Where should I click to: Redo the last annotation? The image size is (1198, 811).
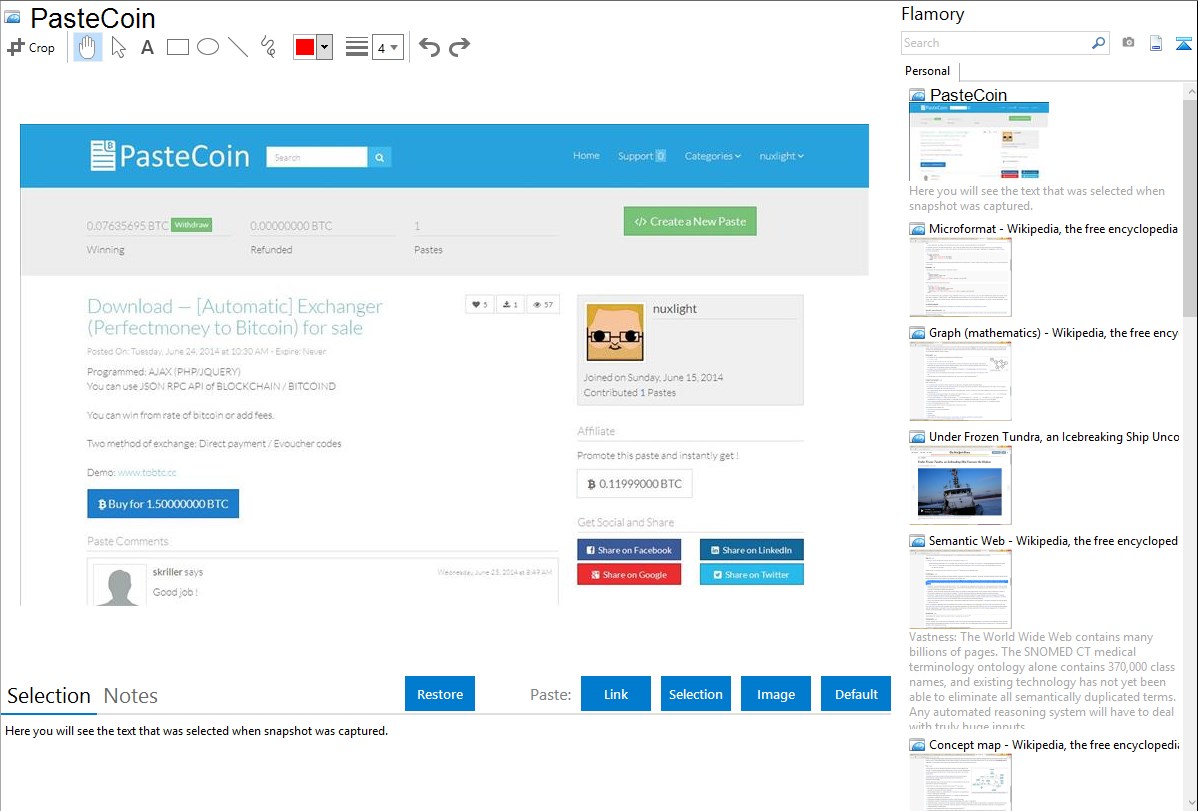pos(459,47)
